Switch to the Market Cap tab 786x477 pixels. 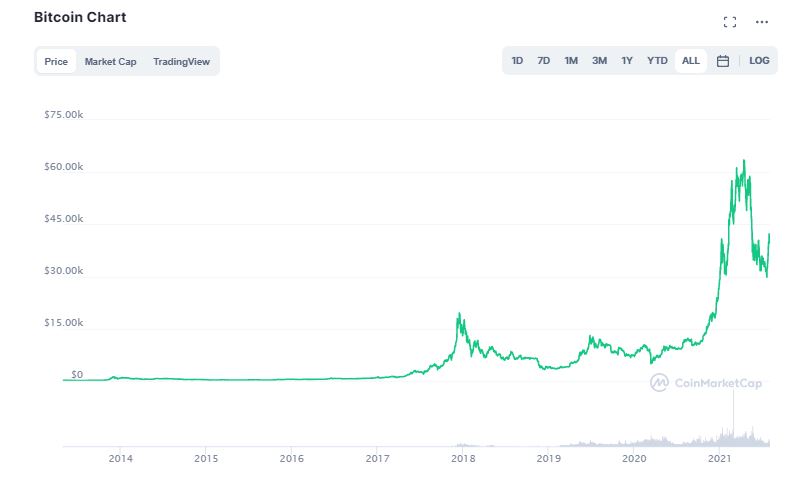click(x=110, y=62)
